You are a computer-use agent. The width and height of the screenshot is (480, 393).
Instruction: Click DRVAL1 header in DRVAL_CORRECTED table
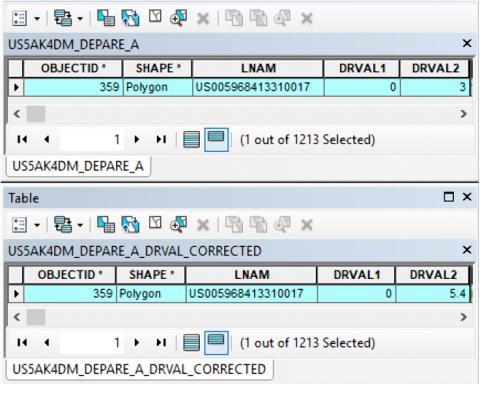click(356, 275)
